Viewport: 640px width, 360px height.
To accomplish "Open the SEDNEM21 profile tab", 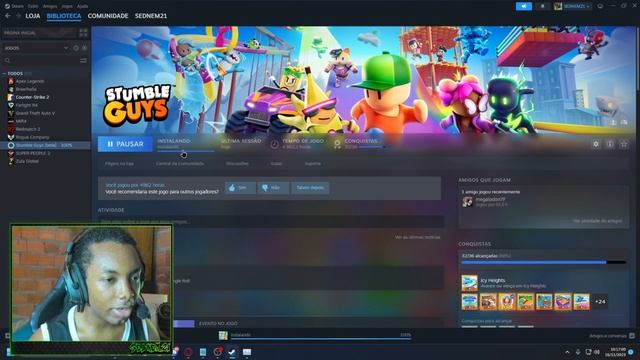I will [151, 16].
